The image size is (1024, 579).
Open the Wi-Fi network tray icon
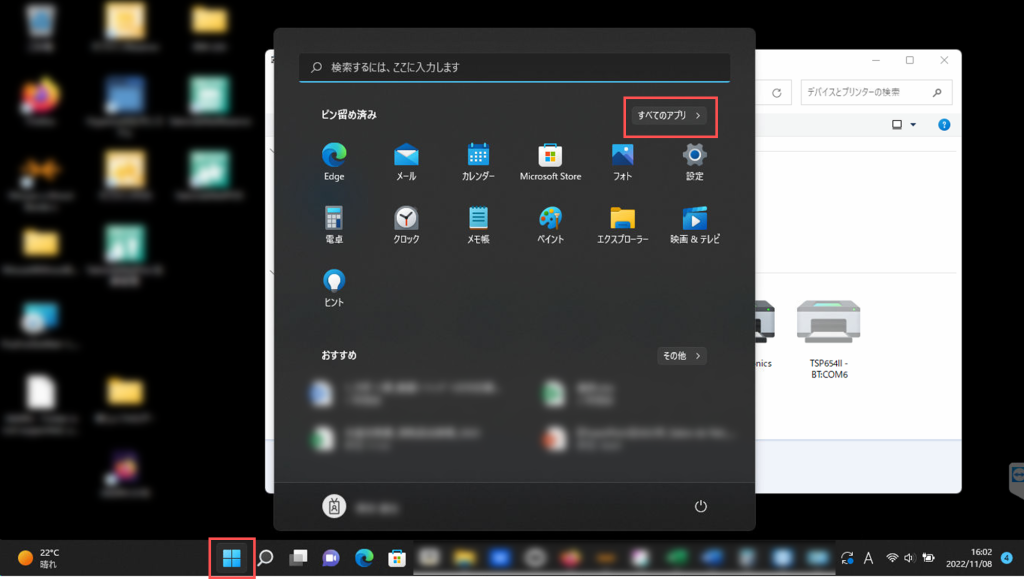pos(891,558)
